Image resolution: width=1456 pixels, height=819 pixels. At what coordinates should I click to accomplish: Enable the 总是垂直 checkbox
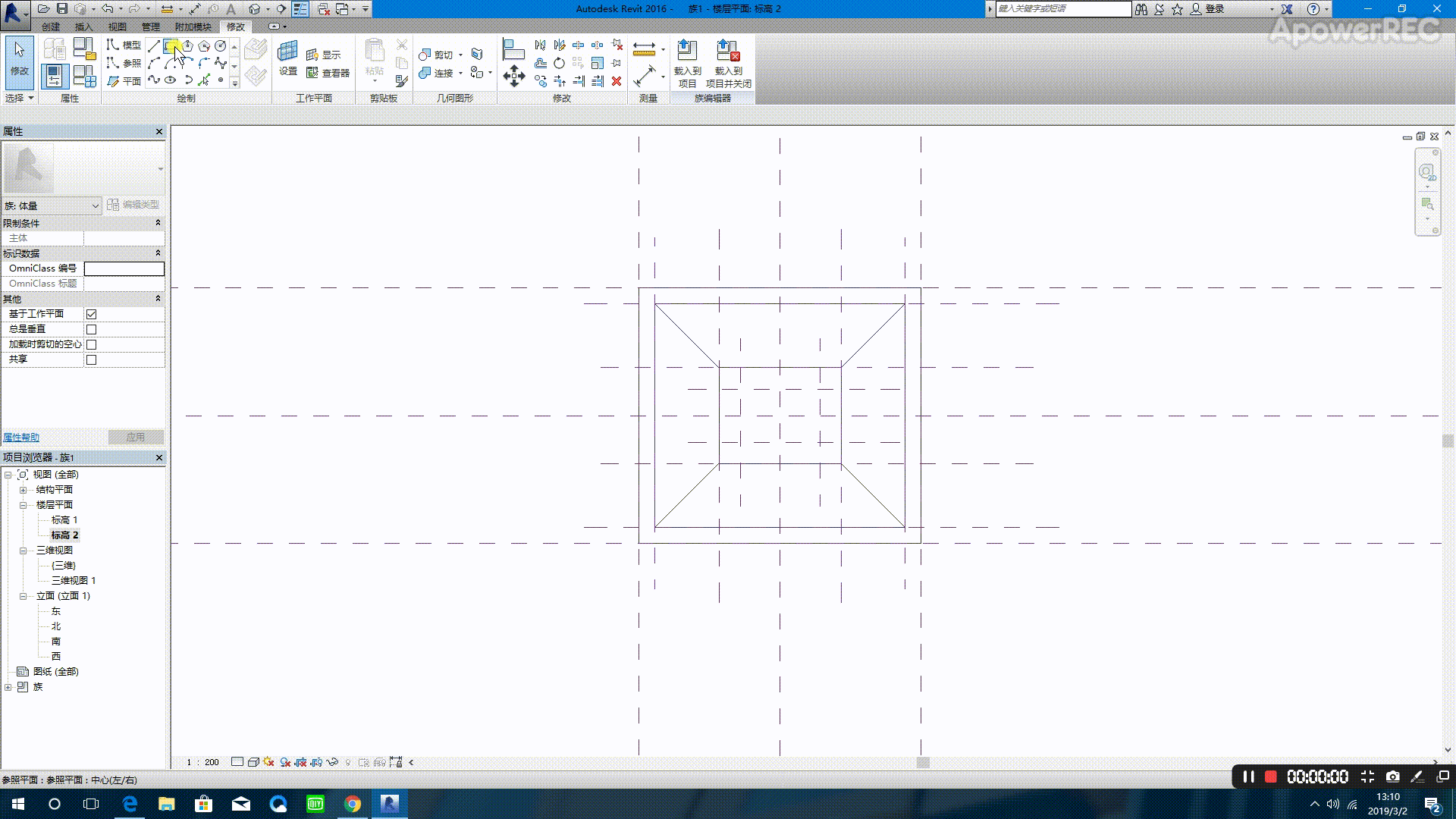(x=92, y=329)
